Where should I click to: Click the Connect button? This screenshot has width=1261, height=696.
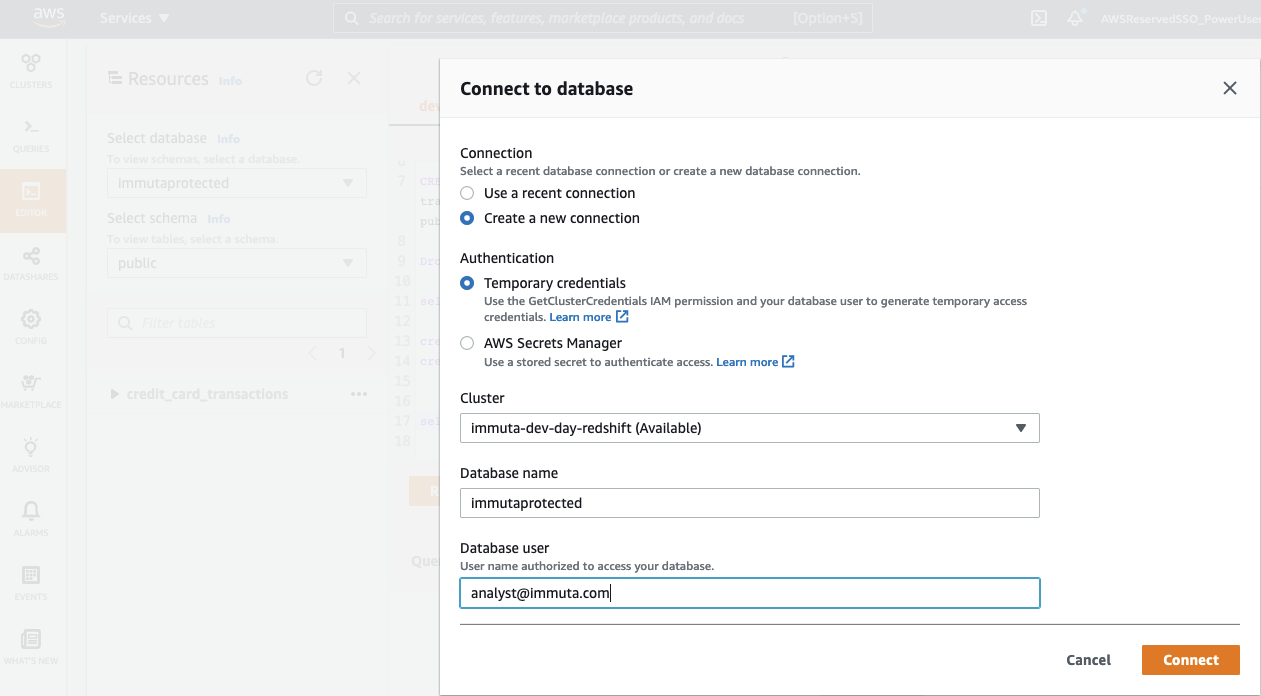tap(1191, 660)
